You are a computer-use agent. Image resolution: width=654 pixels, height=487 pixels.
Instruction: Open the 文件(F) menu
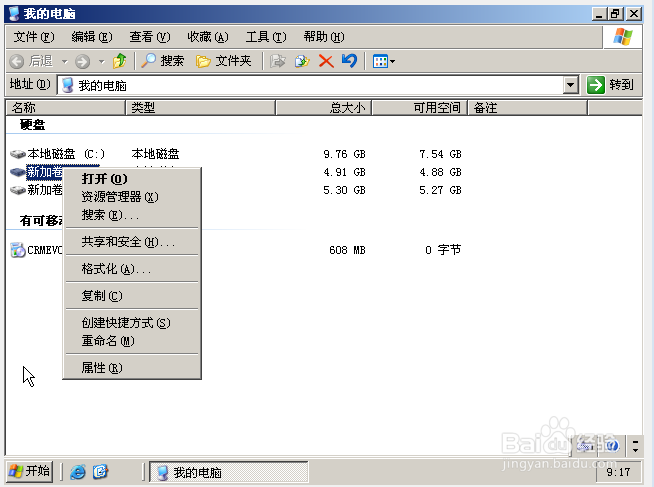click(x=34, y=37)
